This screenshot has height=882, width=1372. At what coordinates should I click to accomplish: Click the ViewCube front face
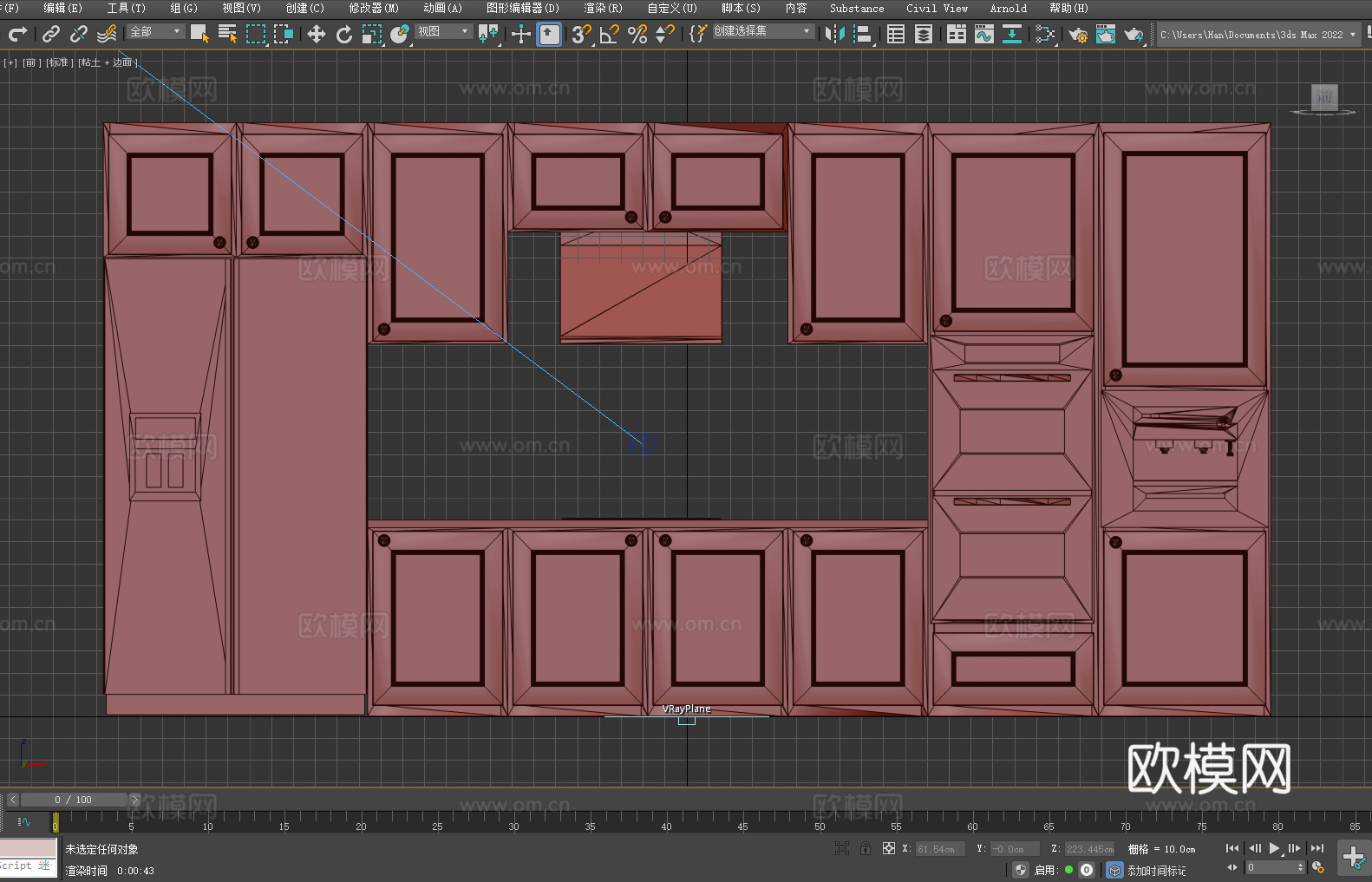coord(1324,96)
